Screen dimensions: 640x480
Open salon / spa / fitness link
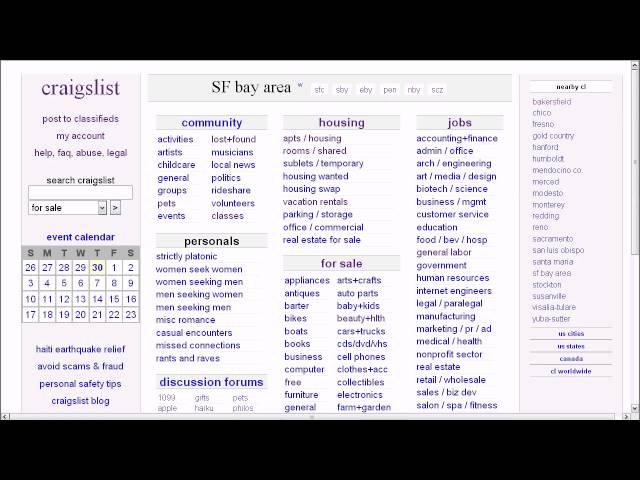[x=457, y=405]
